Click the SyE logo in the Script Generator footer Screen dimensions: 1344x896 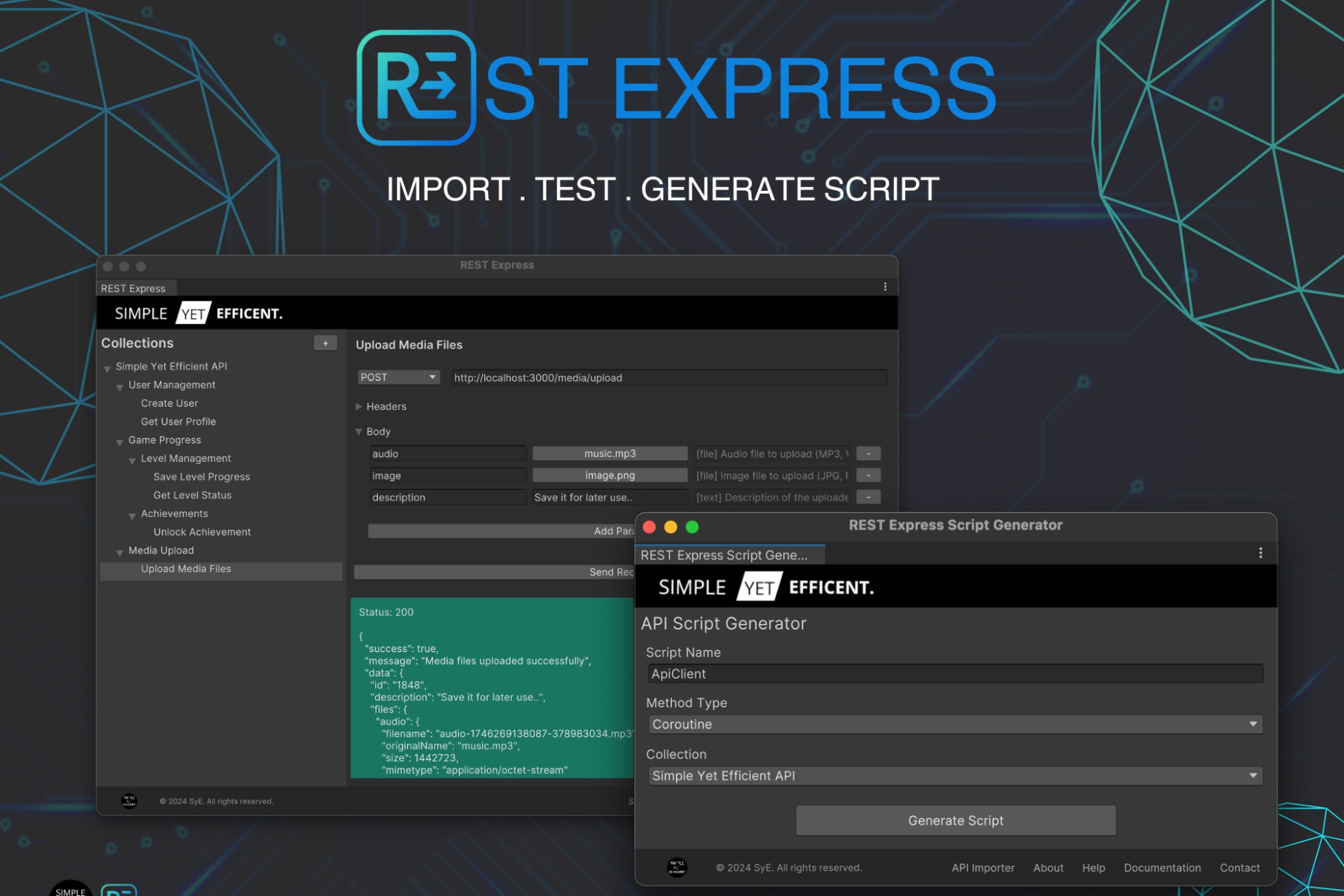pos(676,867)
